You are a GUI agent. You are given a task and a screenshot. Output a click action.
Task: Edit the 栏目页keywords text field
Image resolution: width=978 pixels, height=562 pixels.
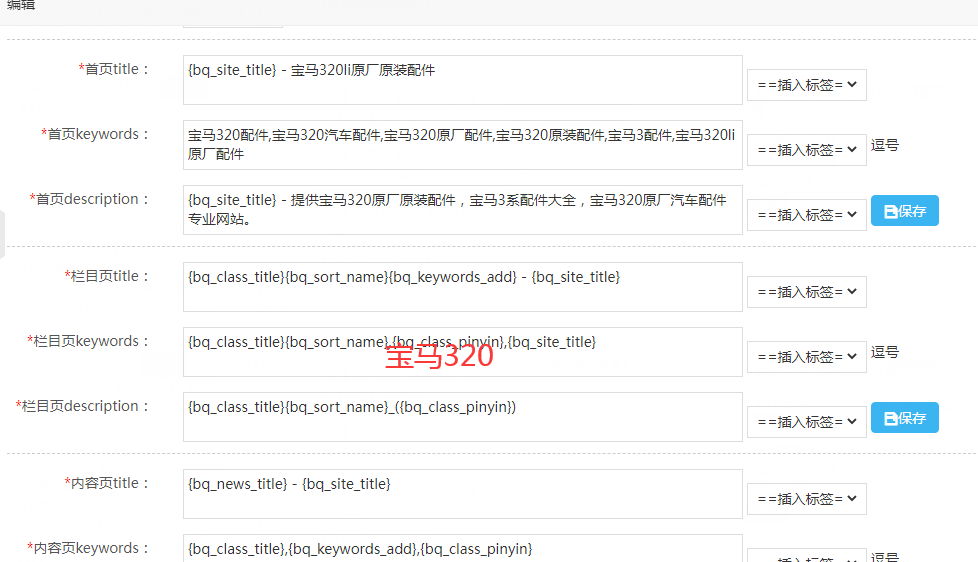(463, 352)
